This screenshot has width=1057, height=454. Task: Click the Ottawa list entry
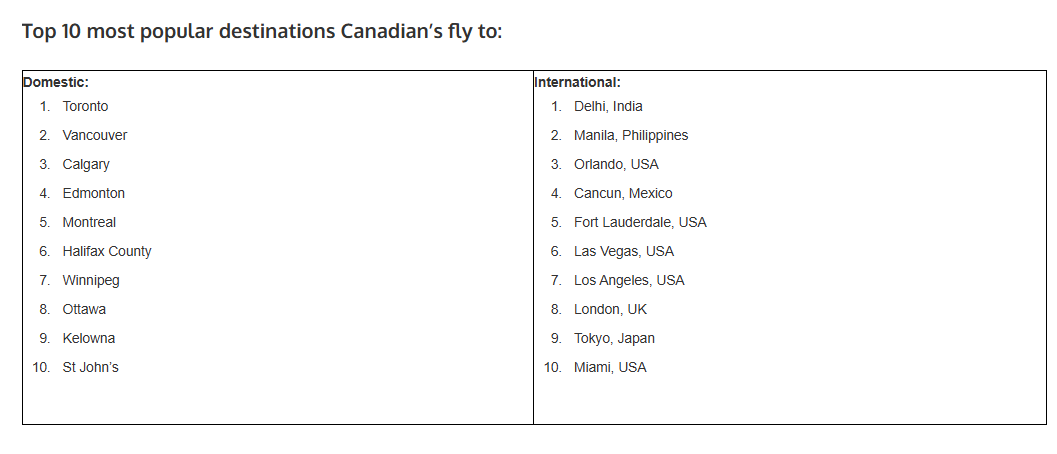[84, 309]
